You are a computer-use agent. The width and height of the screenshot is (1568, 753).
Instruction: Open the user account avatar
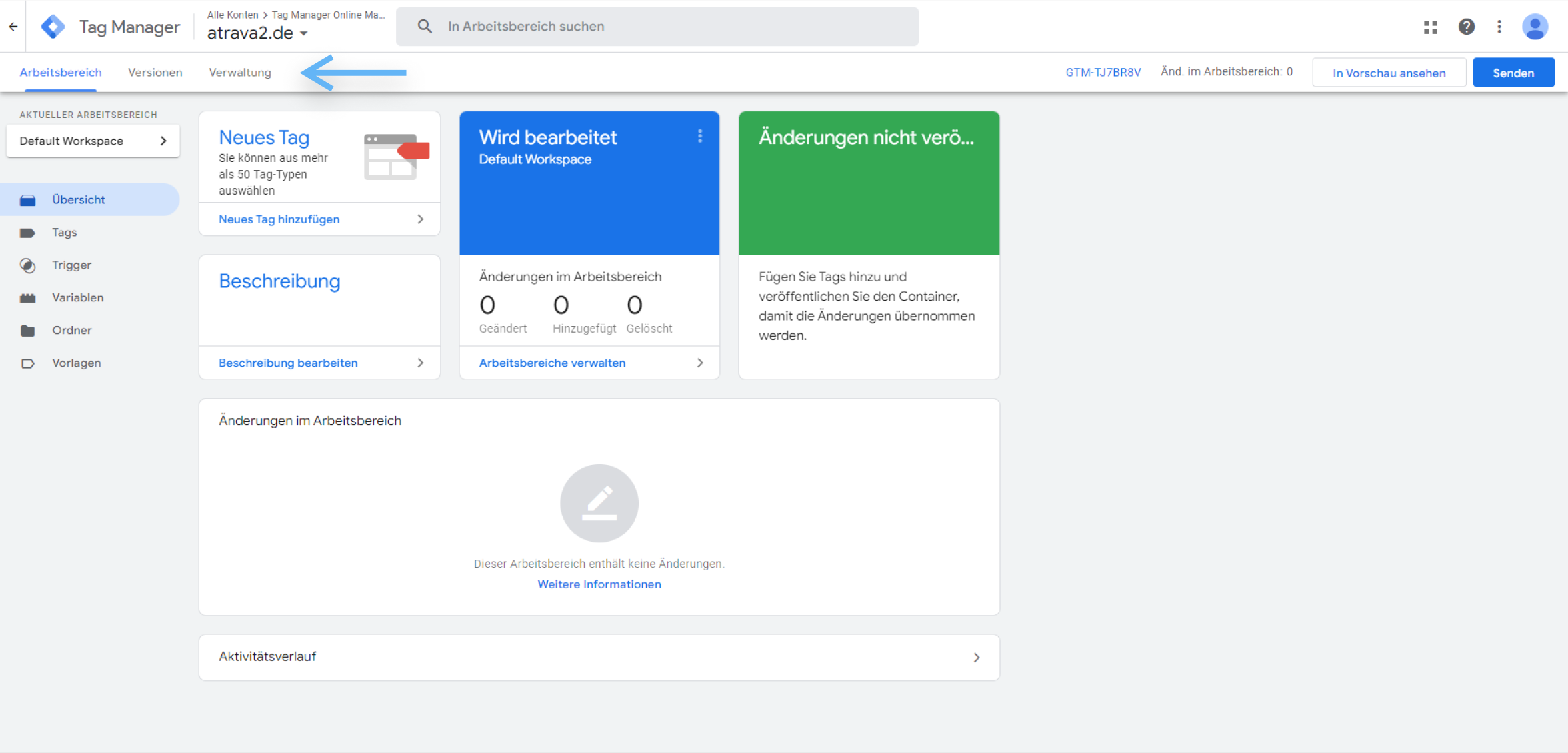pos(1535,26)
